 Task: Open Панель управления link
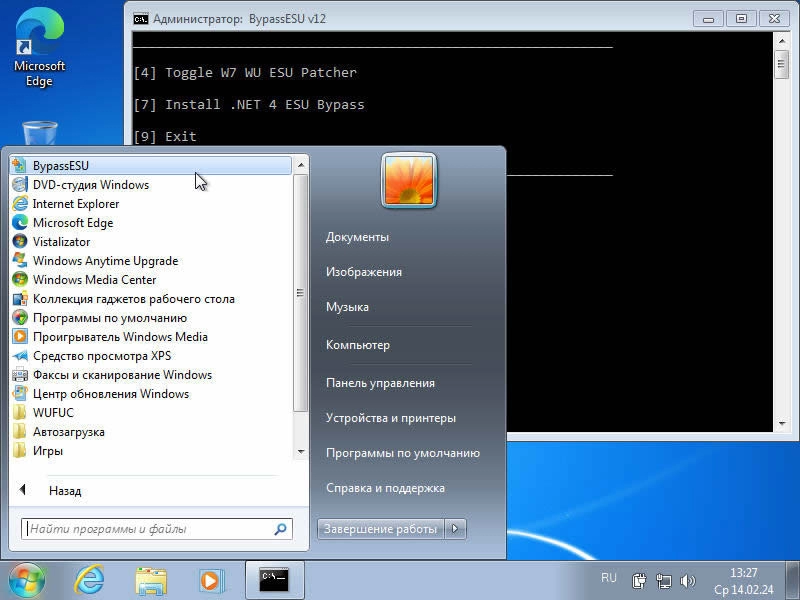click(x=380, y=383)
